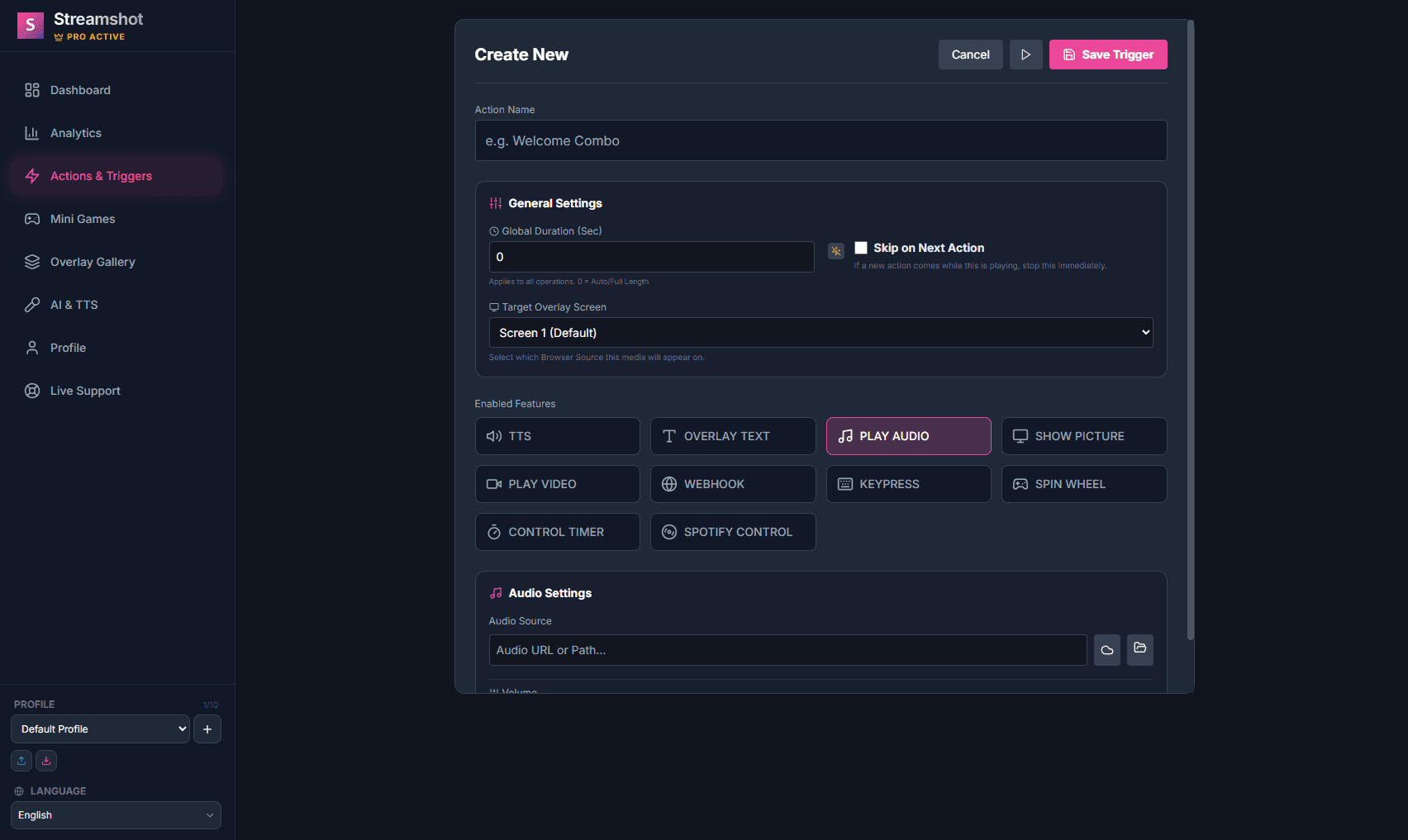Open the Target Overlay Screen dropdown
The height and width of the screenshot is (840, 1408).
tap(821, 332)
